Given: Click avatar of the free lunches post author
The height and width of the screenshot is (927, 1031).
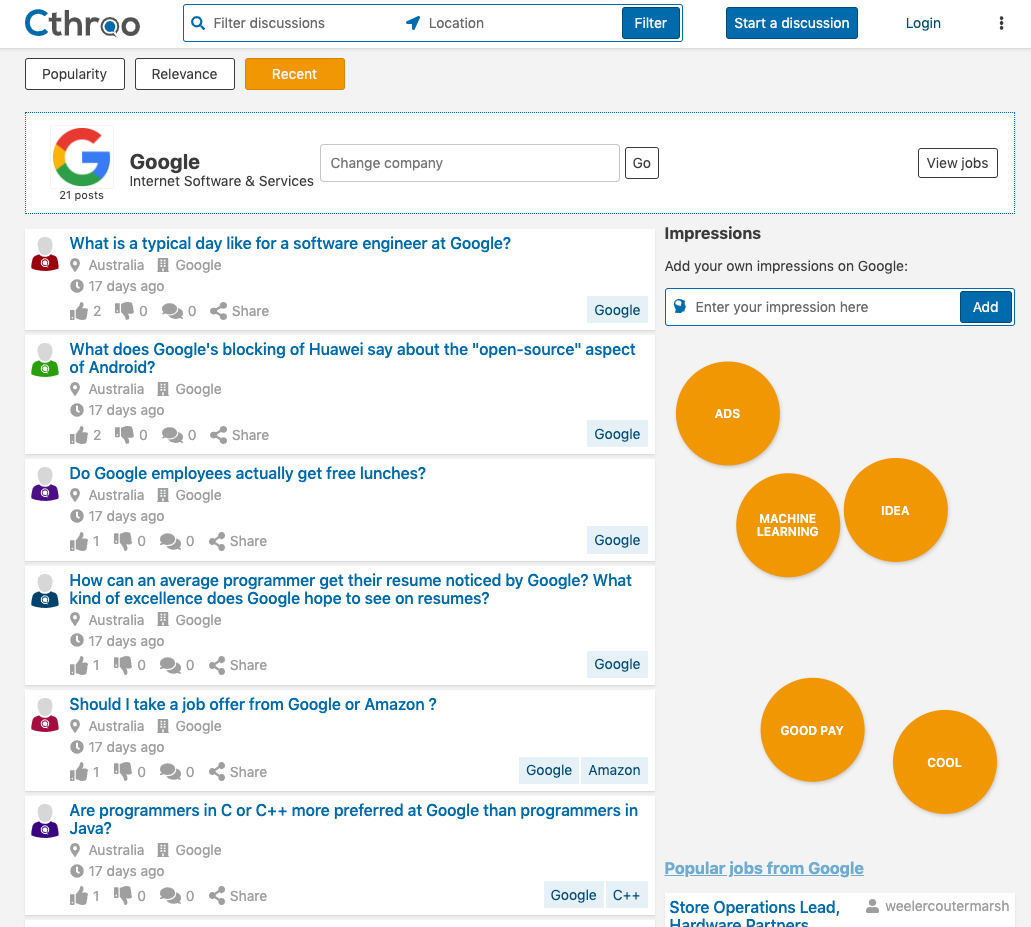Looking at the screenshot, I should 45,484.
